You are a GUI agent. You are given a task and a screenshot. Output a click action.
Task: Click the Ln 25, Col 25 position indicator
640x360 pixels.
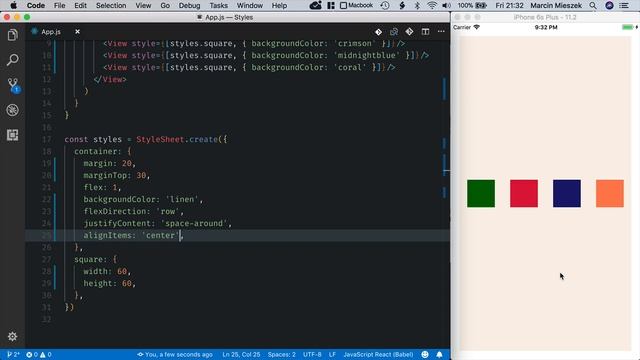tap(241, 354)
